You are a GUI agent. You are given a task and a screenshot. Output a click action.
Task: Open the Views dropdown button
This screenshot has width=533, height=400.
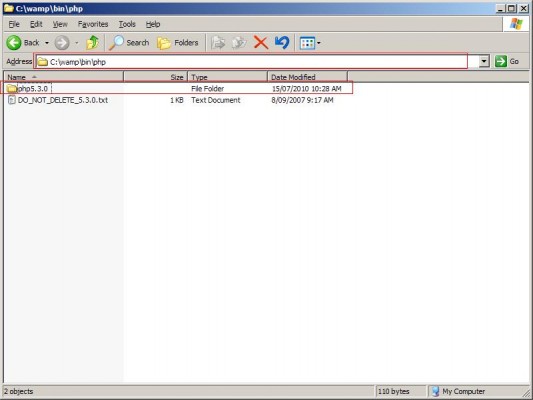[310, 43]
